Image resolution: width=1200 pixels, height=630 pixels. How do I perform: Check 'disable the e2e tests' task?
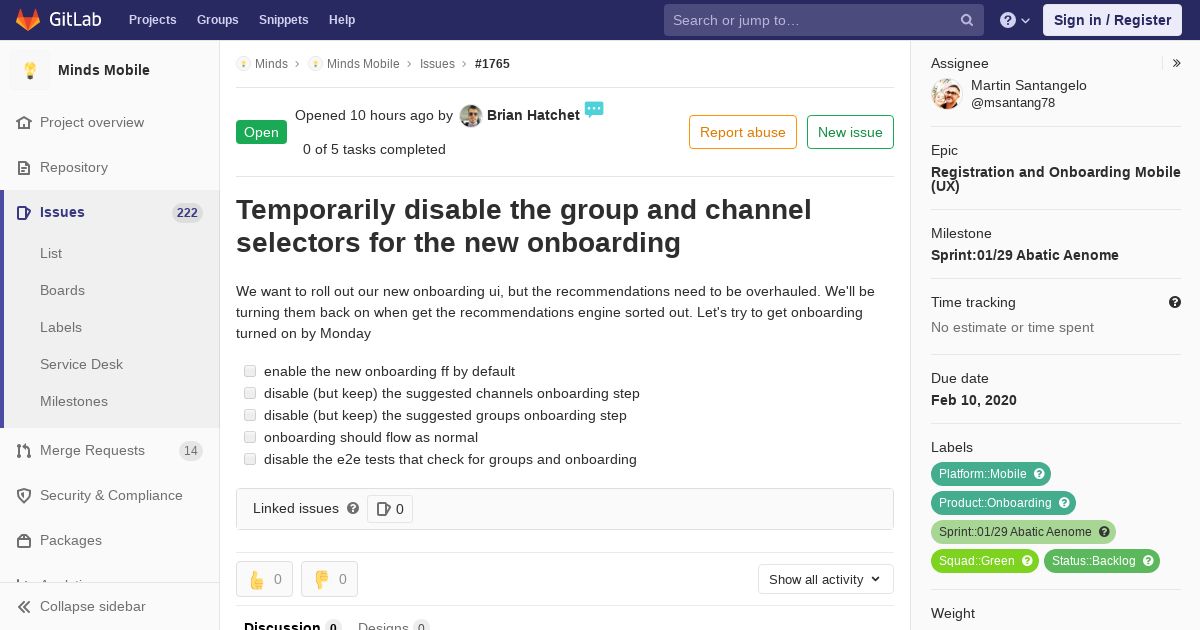coord(250,459)
